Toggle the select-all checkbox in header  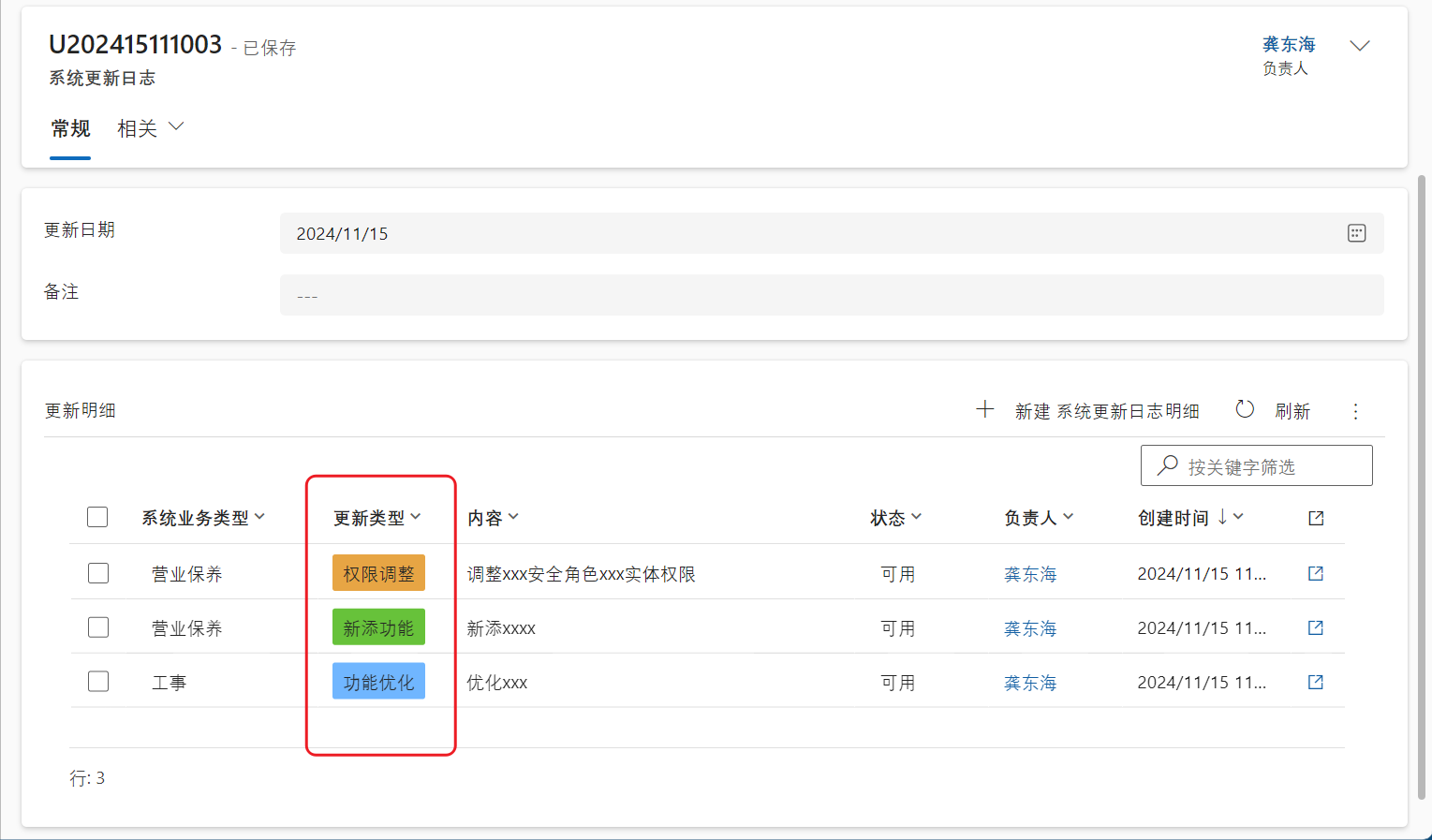coord(97,517)
